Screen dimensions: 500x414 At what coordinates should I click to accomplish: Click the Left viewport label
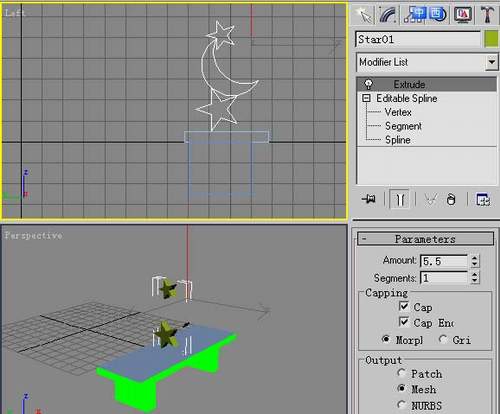pos(15,13)
